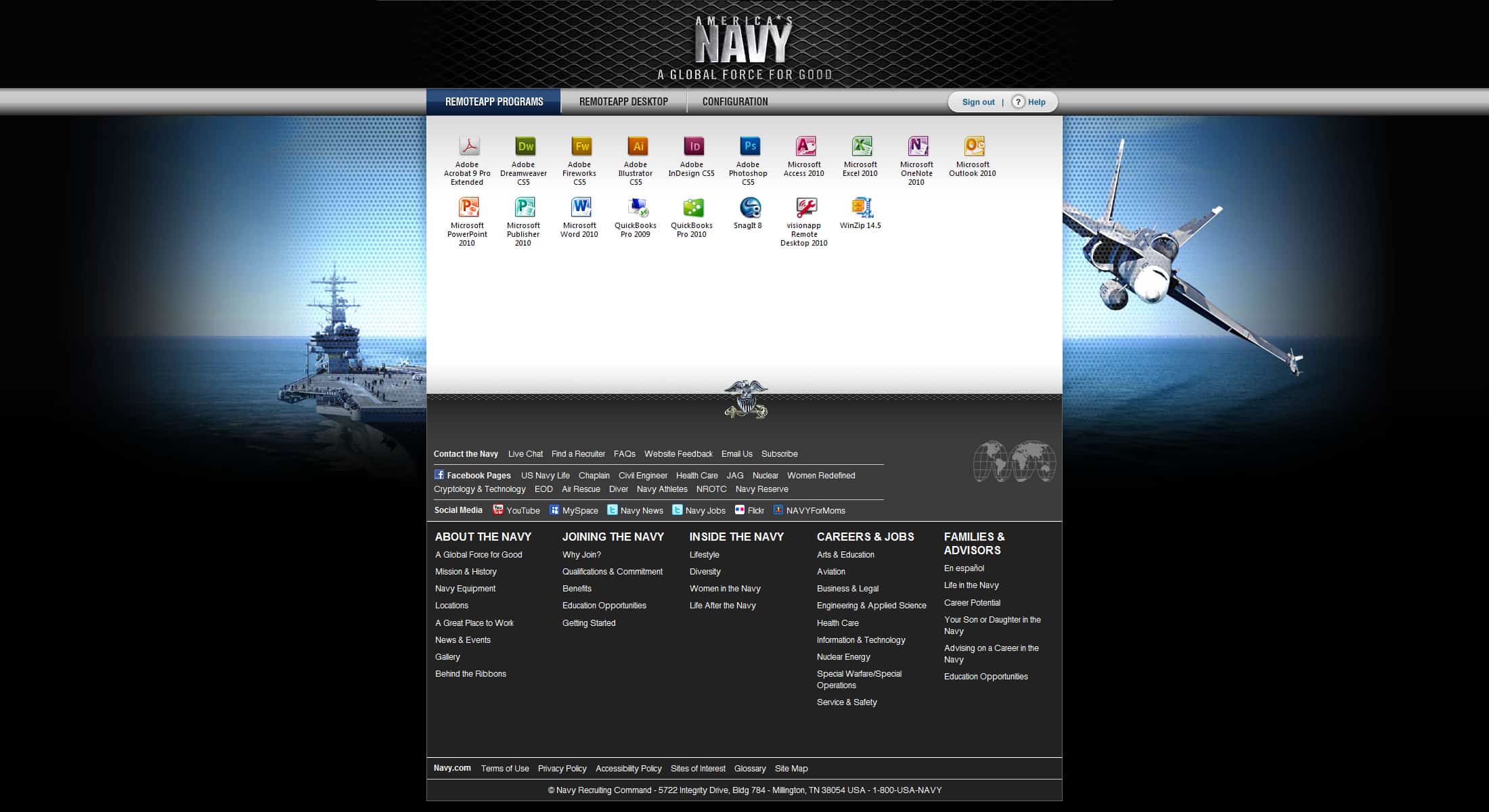This screenshot has height=812, width=1489.
Task: Click the Help question mark icon
Action: pos(1018,102)
